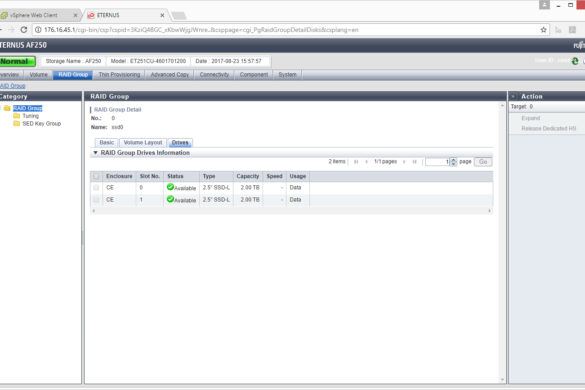Image resolution: width=585 pixels, height=390 pixels.
Task: Open the Component tab
Action: coord(254,75)
